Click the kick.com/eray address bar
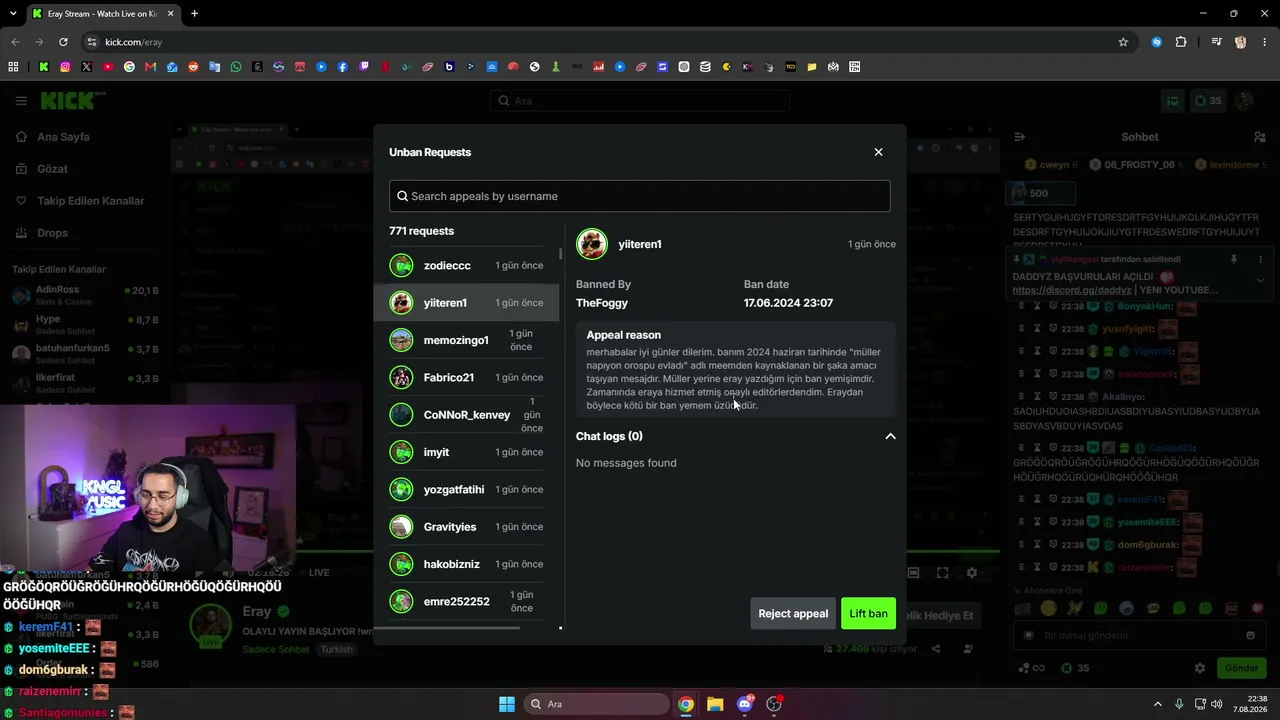 point(600,42)
